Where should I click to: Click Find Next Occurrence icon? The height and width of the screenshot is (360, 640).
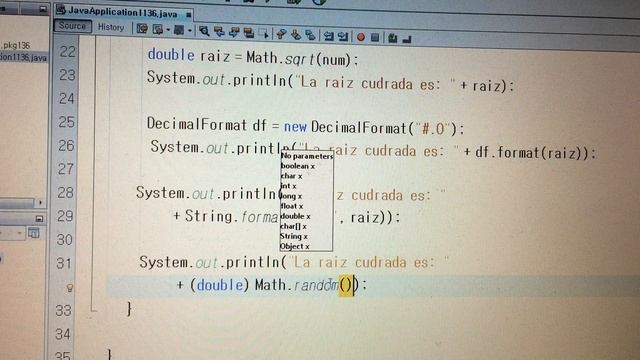click(234, 32)
